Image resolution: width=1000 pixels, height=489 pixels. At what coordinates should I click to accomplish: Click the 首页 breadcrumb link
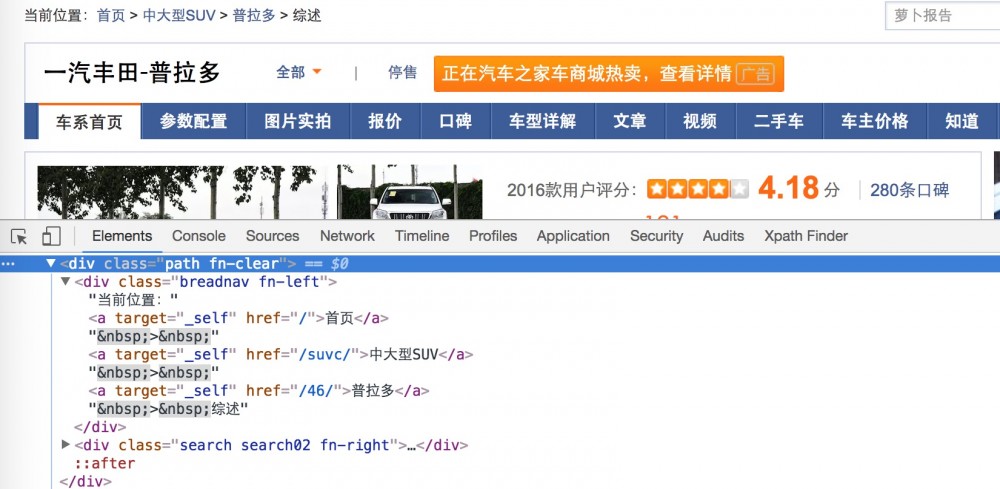(111, 15)
